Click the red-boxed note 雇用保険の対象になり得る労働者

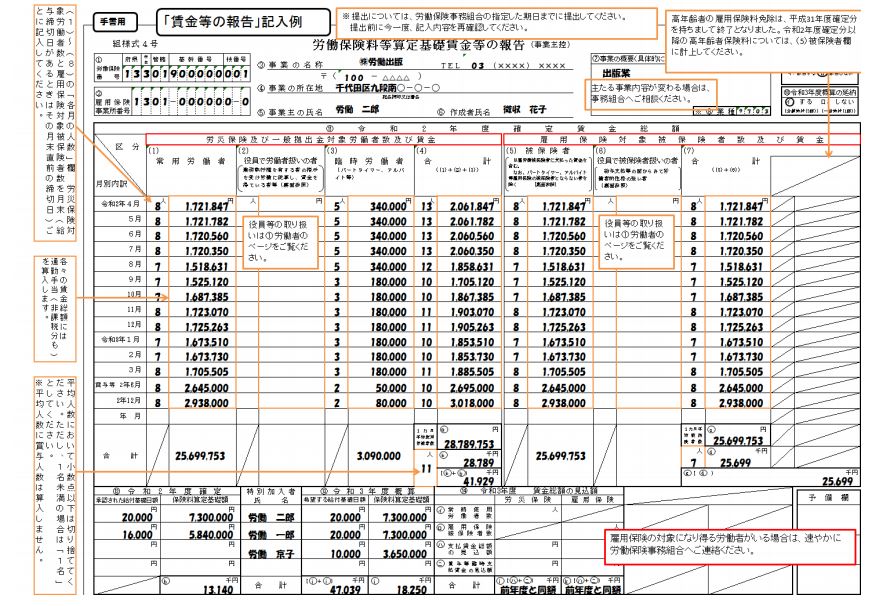pyautogui.click(x=729, y=545)
